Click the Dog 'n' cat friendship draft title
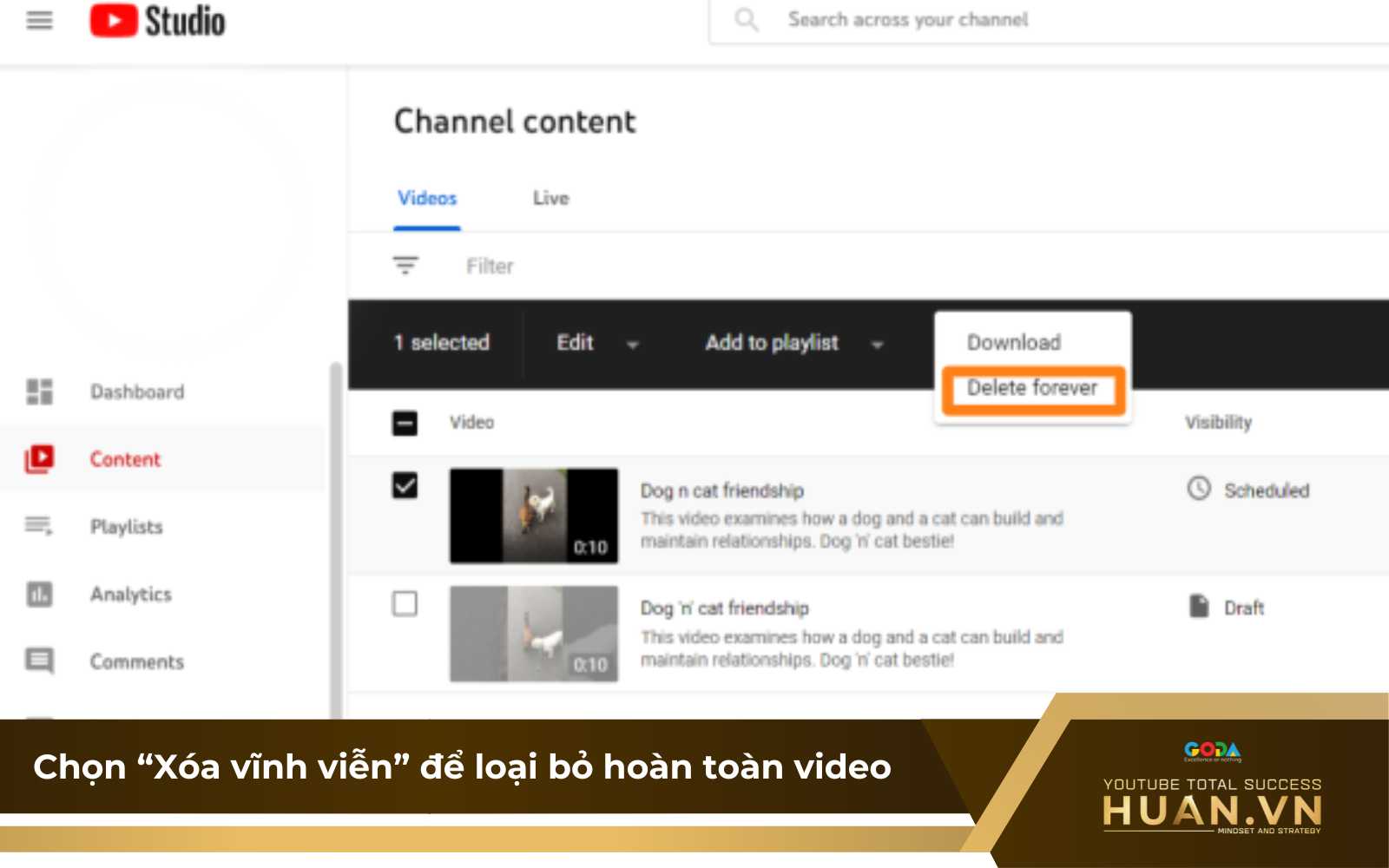 (725, 608)
